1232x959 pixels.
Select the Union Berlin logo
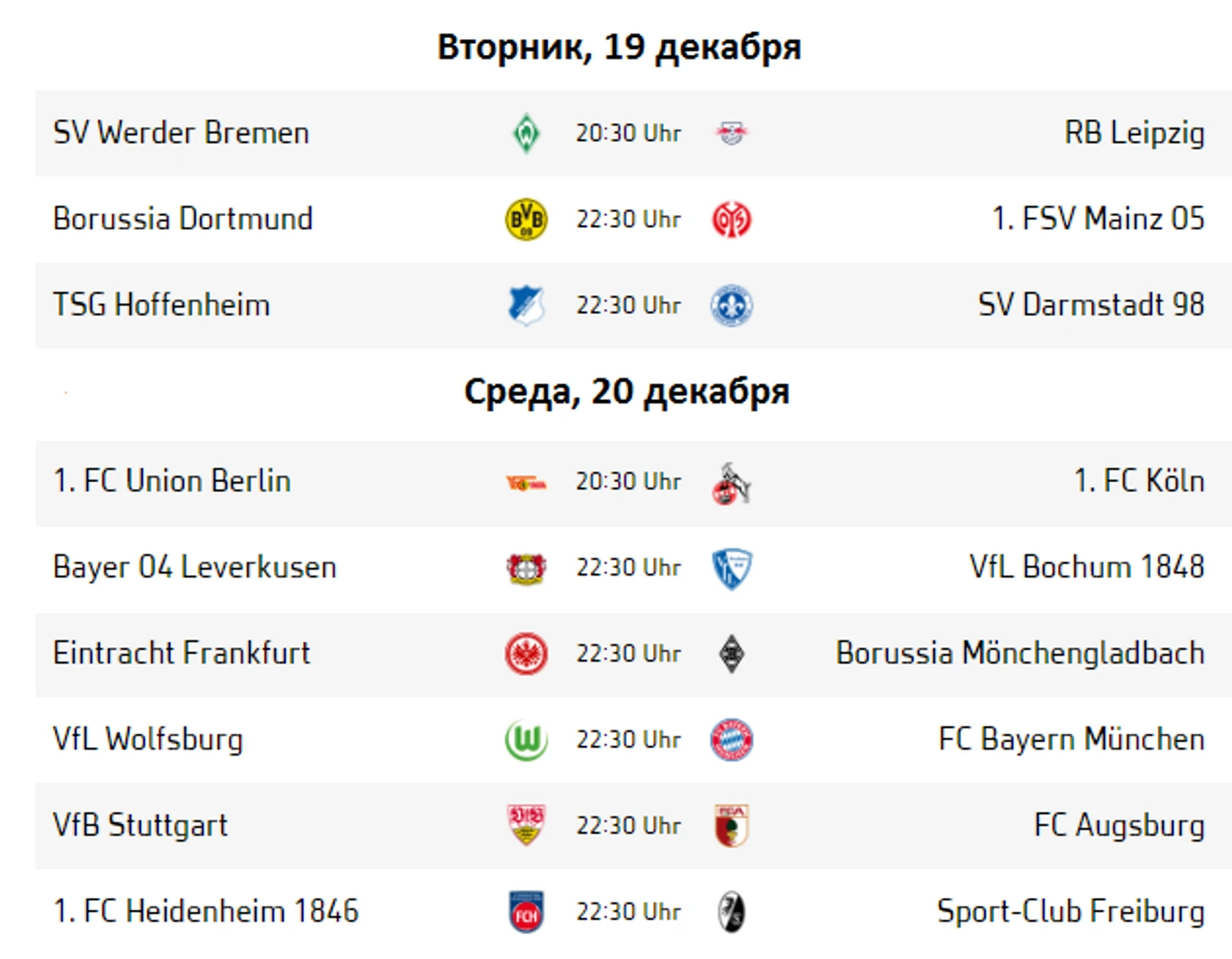coord(527,483)
